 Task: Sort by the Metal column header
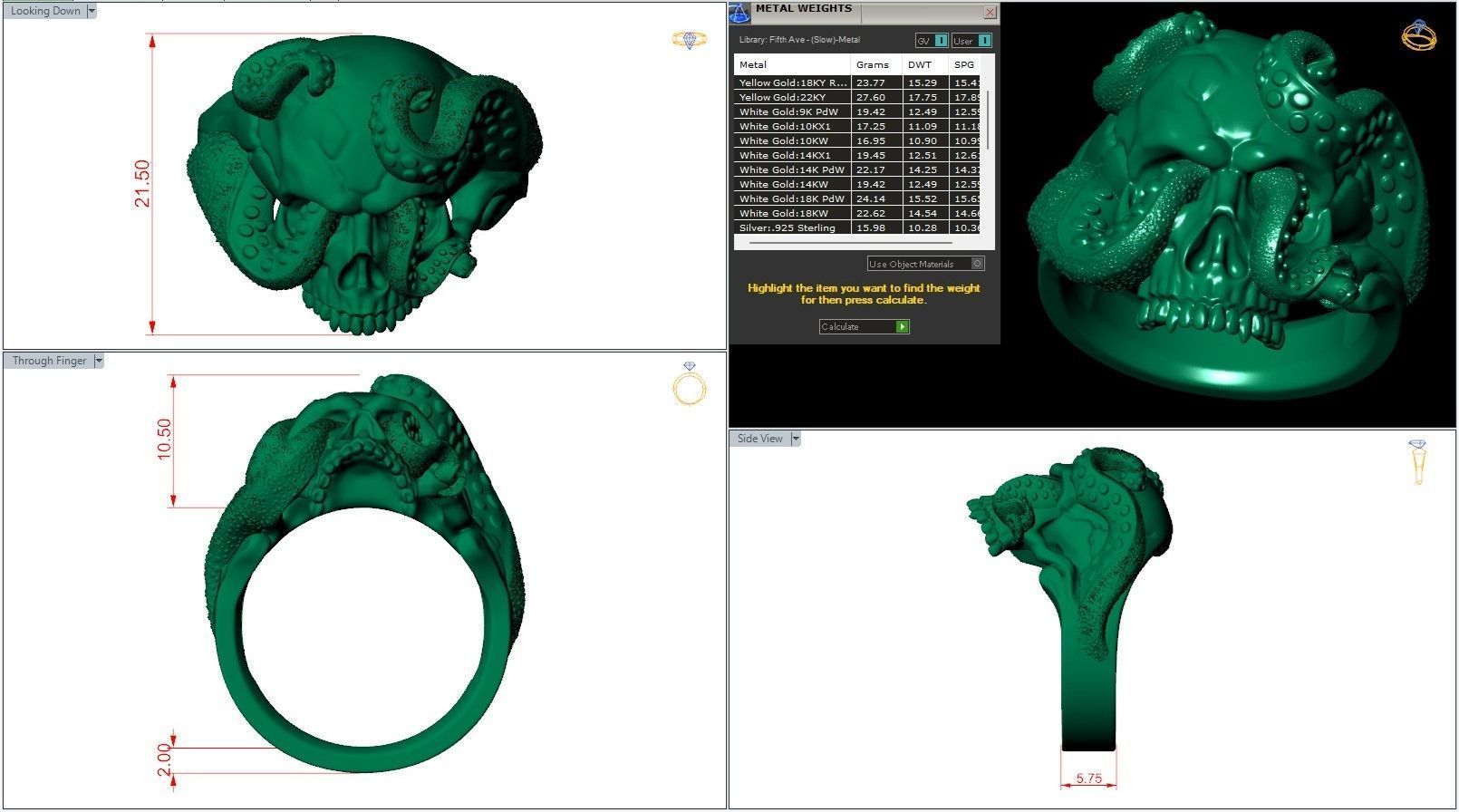click(x=792, y=64)
